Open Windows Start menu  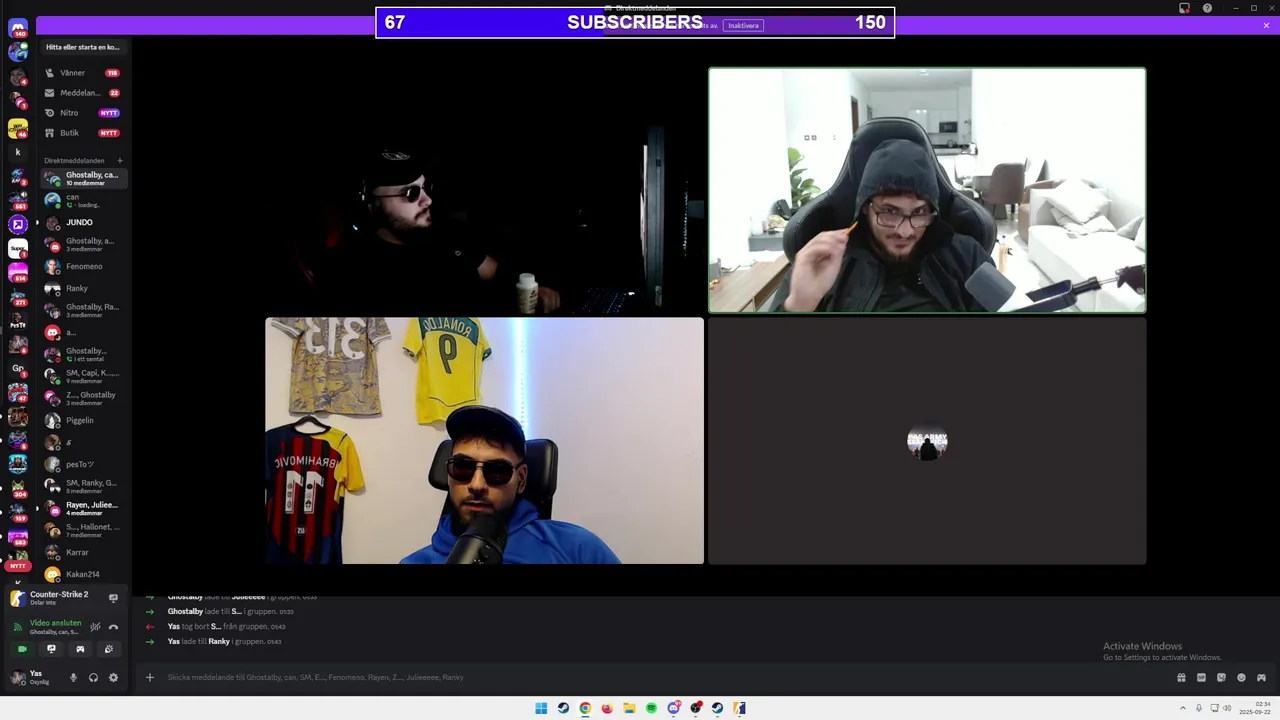coord(541,708)
